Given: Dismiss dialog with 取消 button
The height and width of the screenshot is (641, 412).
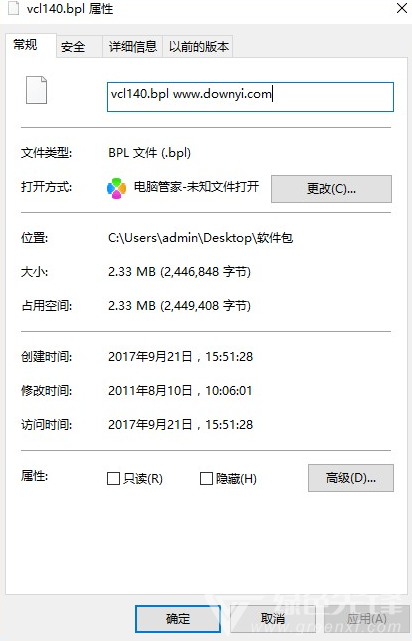Looking at the screenshot, I should coord(273,619).
